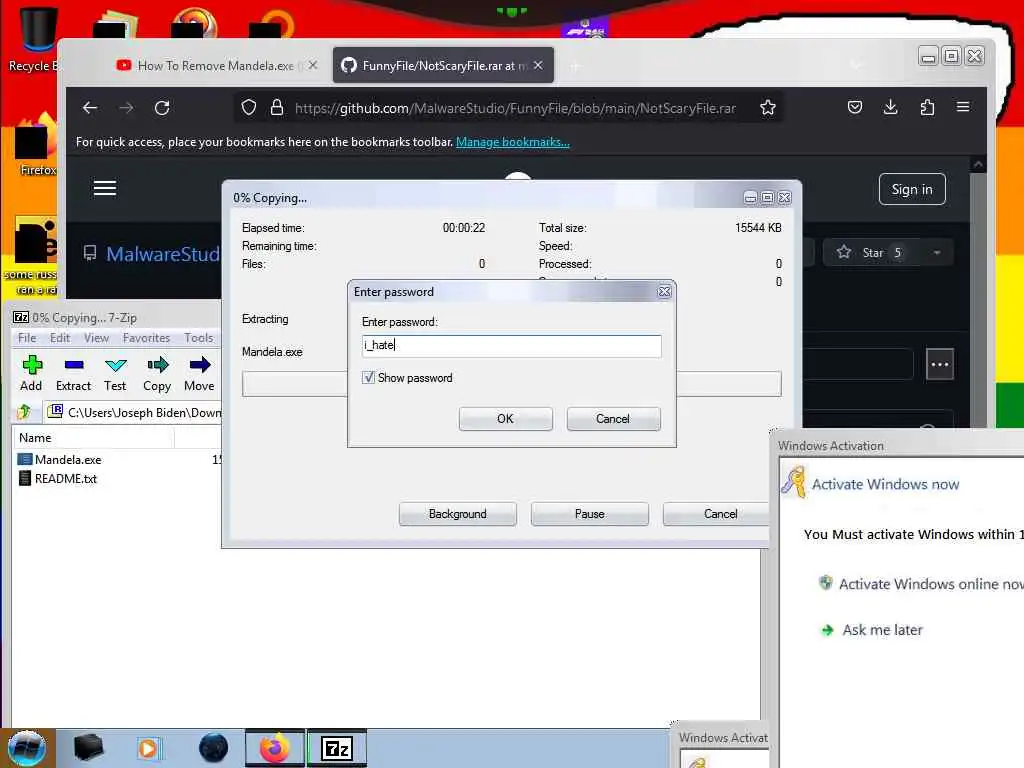Expand the Star dropdown arrow on GitHub

pyautogui.click(x=937, y=253)
